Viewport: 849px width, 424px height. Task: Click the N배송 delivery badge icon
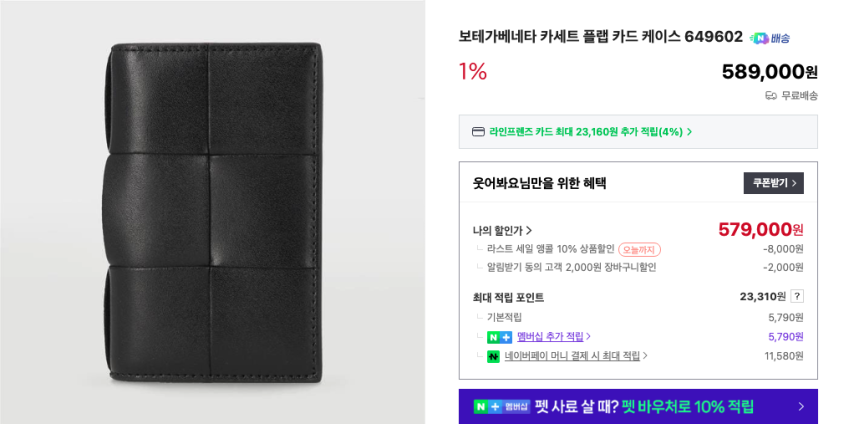(x=769, y=38)
